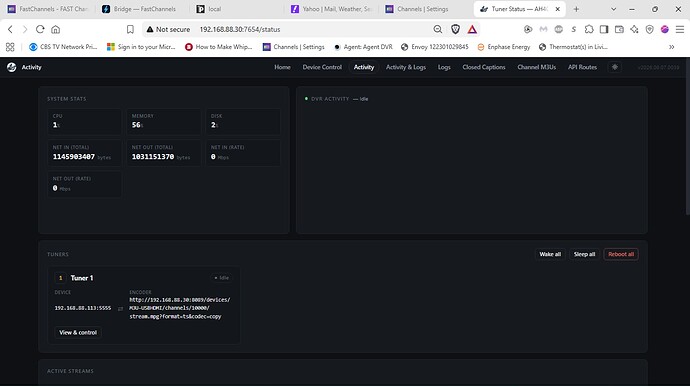Screen dimensions: 690x387
Task: Open the Brave VPN shield icon
Action: point(650,29)
